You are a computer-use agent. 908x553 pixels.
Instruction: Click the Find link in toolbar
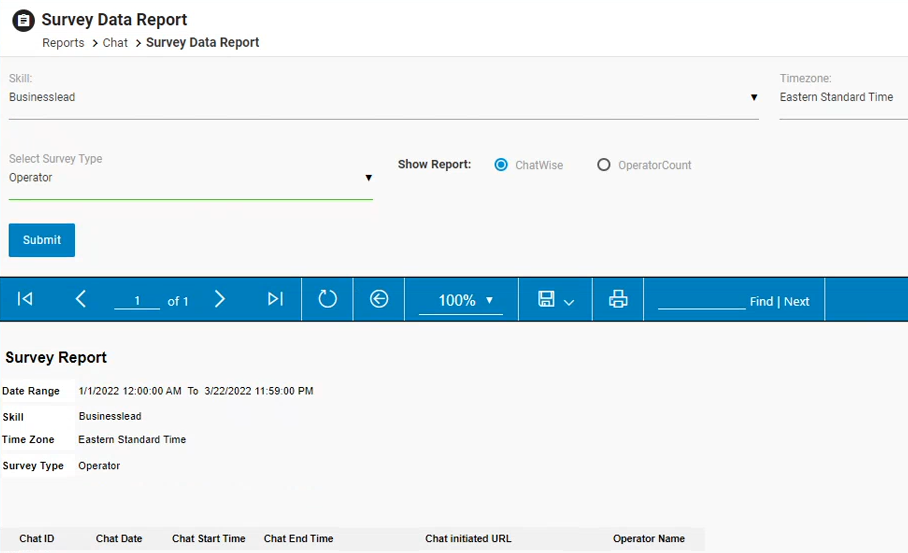tap(761, 302)
